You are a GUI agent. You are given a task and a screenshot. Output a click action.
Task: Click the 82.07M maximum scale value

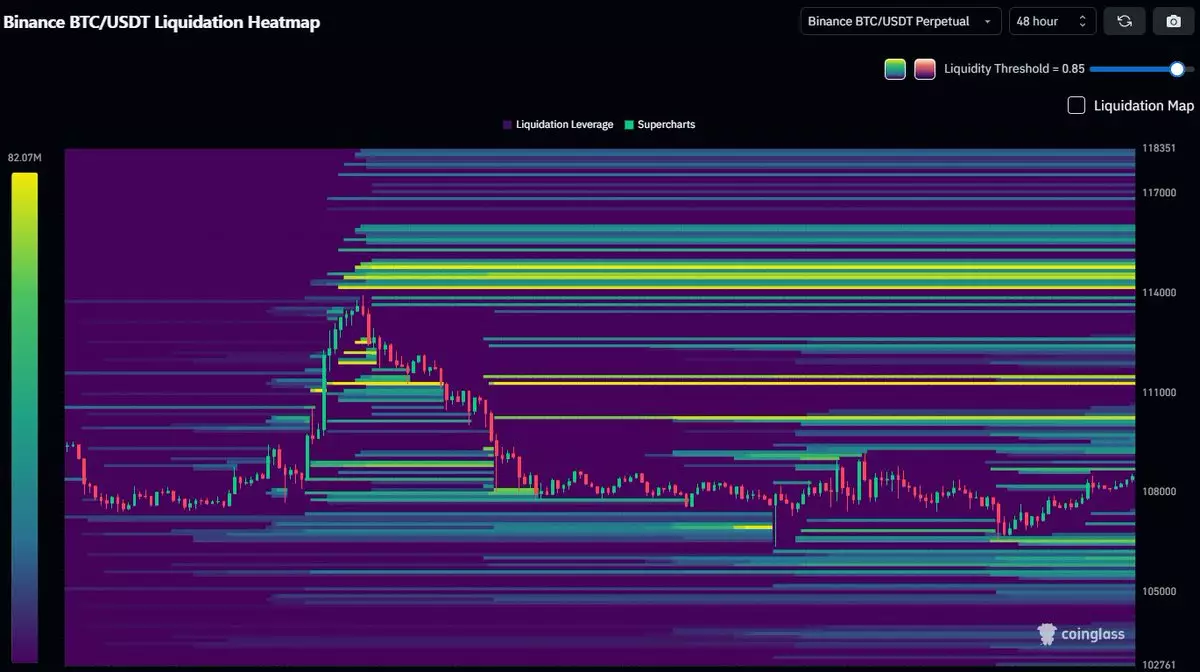click(24, 158)
